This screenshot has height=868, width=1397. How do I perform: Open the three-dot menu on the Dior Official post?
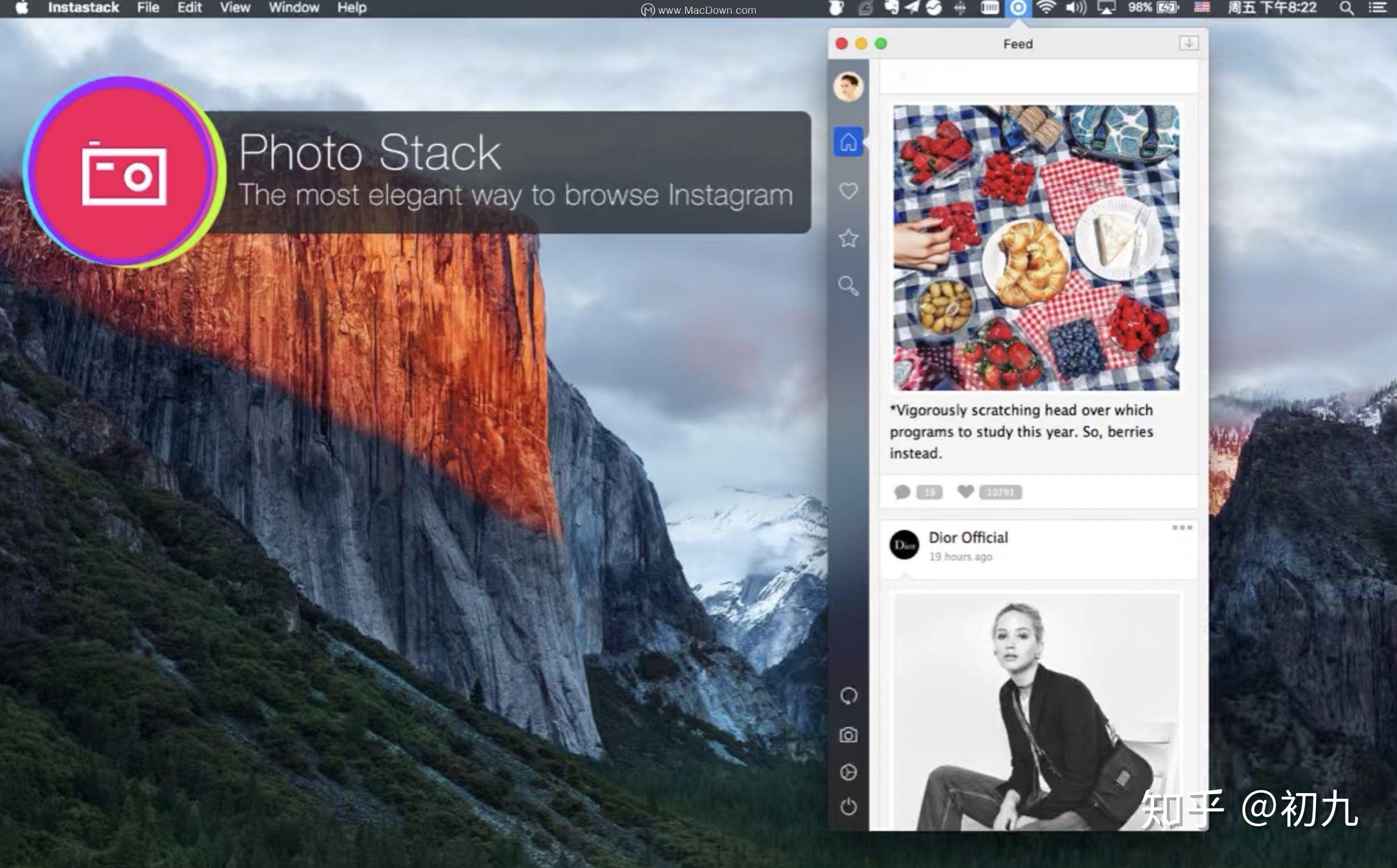click(1181, 528)
